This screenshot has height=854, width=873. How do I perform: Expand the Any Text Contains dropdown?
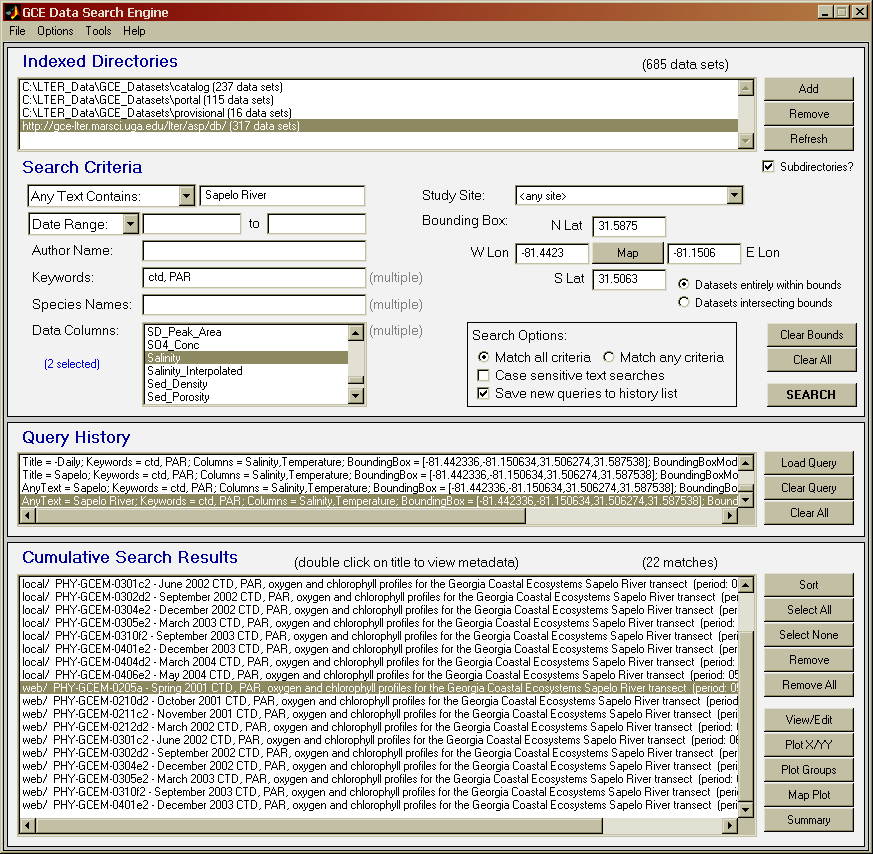click(x=186, y=196)
